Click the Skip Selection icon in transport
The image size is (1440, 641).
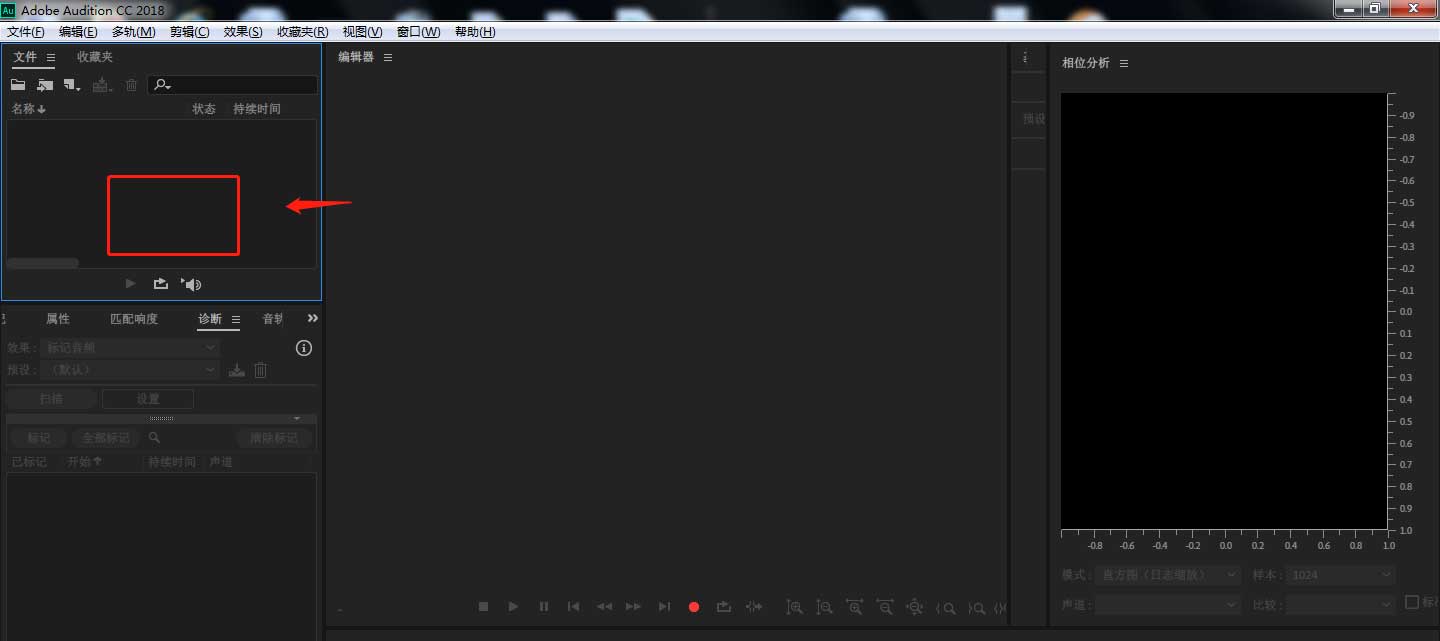pos(754,606)
